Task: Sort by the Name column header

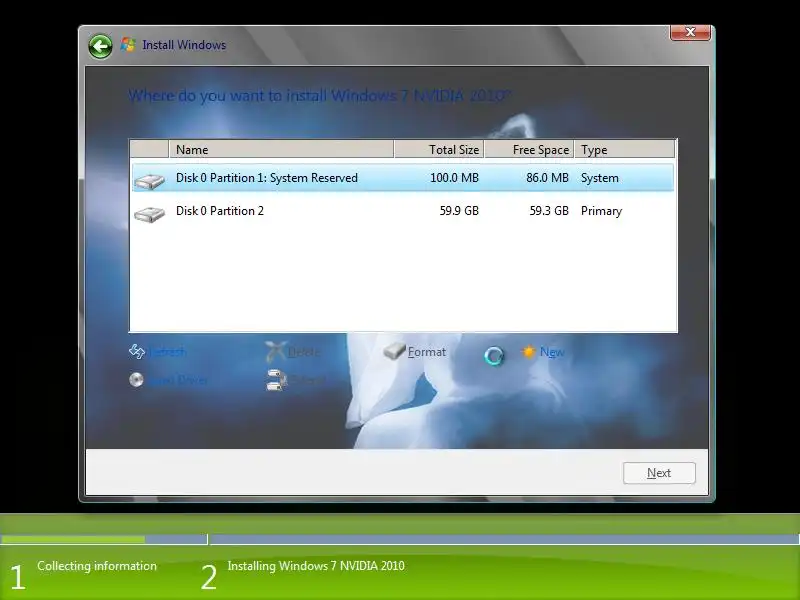Action: [281, 149]
